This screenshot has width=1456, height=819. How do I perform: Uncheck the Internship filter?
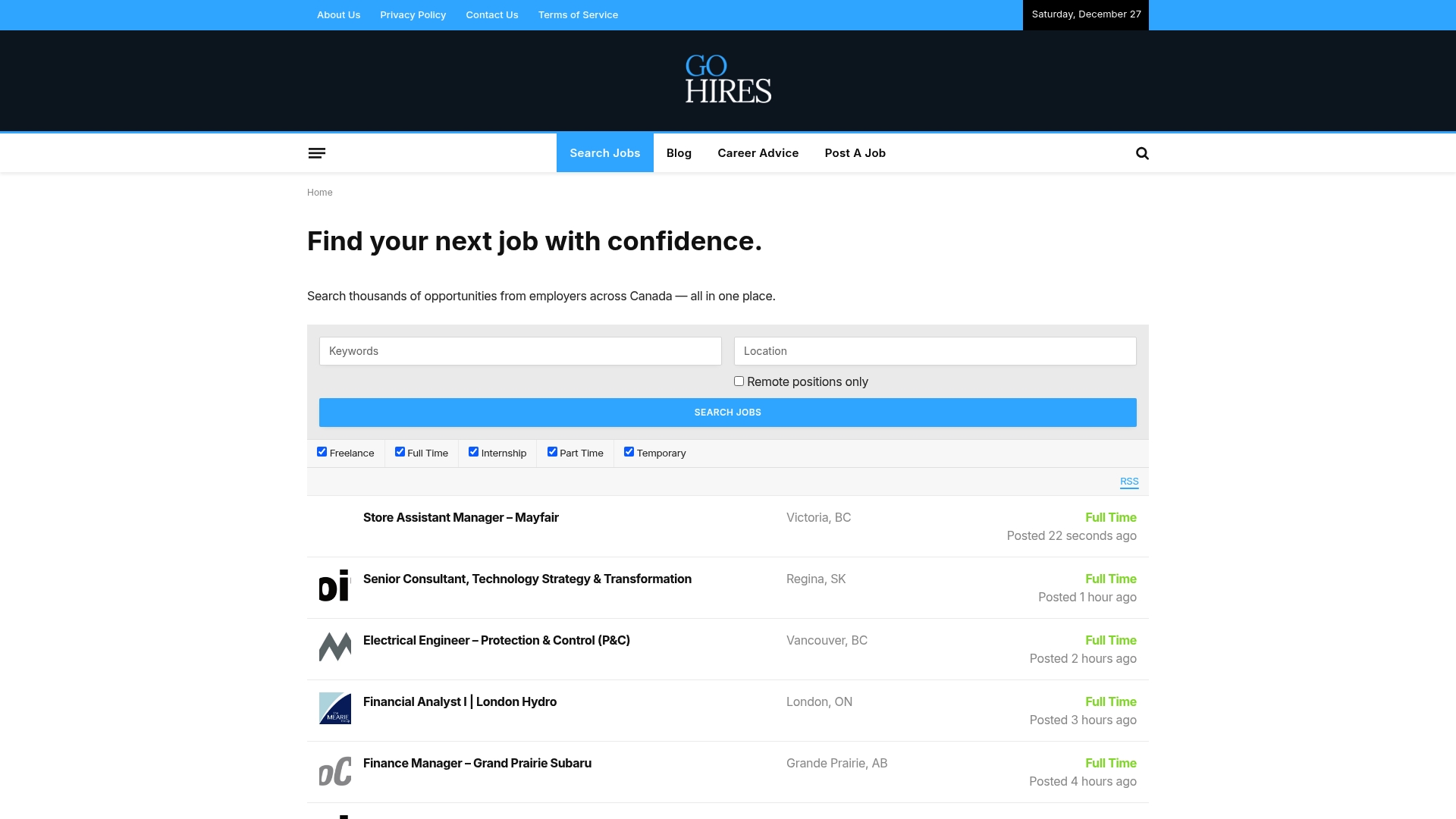point(473,451)
